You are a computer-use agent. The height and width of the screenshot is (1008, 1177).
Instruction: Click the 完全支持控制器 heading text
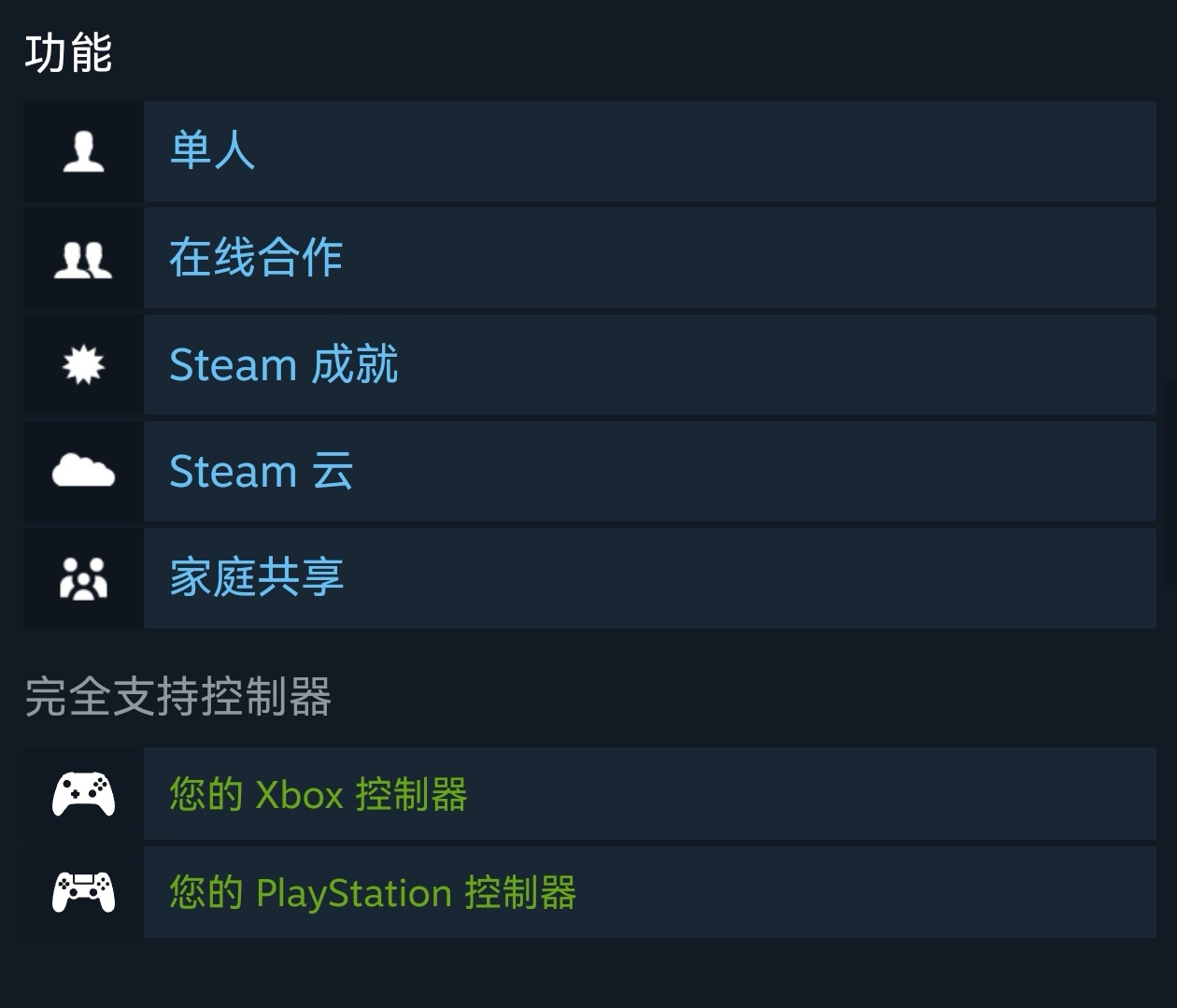(x=177, y=697)
